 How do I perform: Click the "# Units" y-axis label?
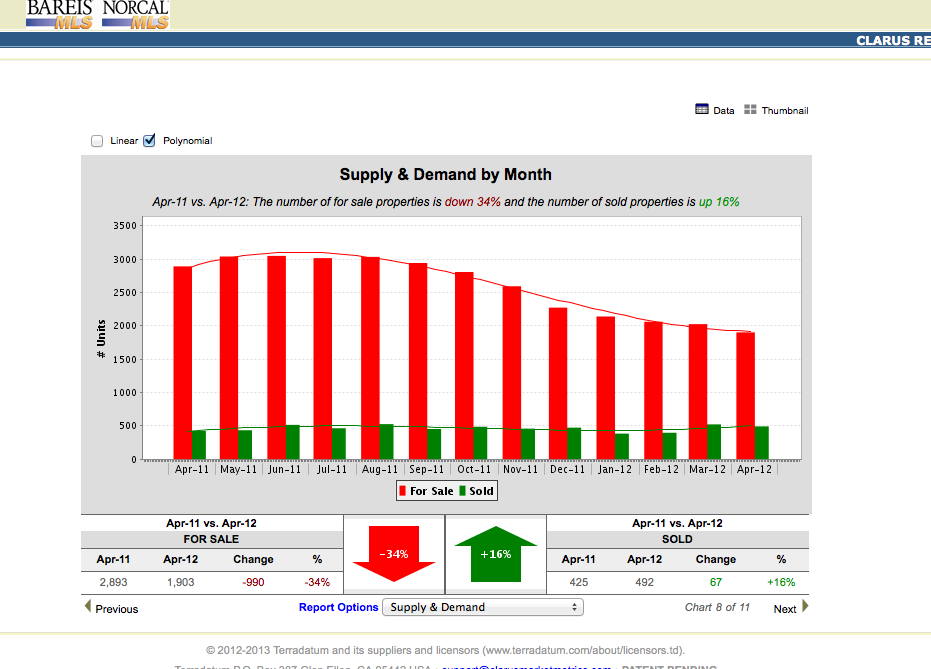[x=101, y=338]
